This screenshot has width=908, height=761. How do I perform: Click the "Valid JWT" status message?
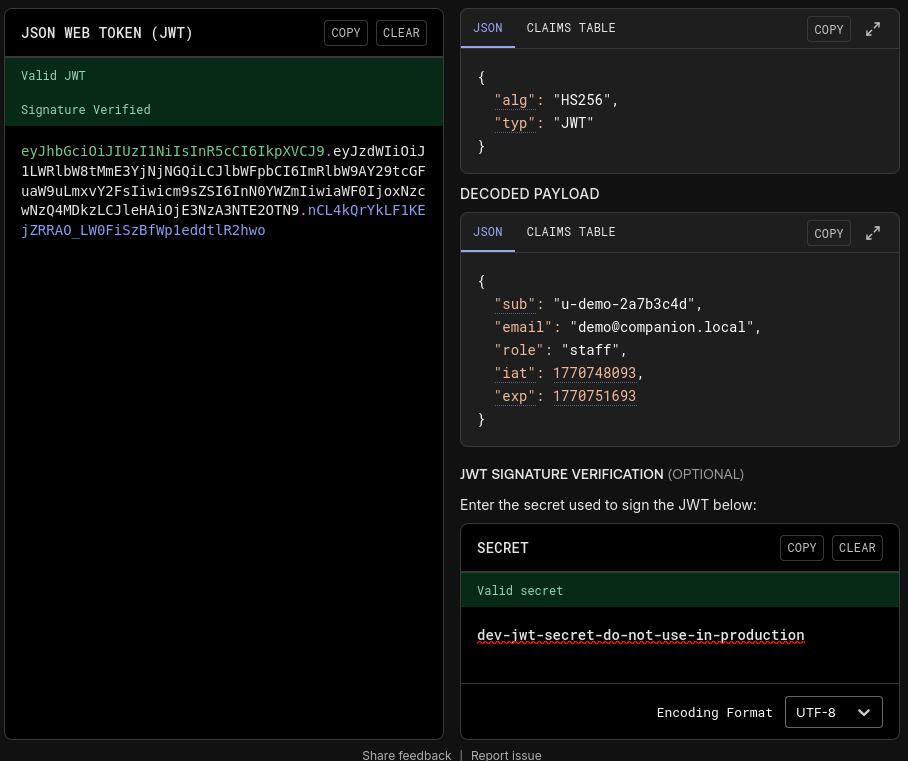(53, 75)
